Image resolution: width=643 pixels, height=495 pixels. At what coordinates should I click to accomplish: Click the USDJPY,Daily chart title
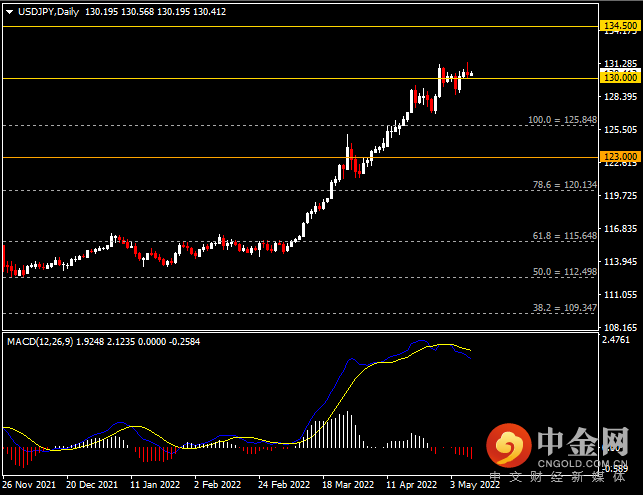coord(48,12)
